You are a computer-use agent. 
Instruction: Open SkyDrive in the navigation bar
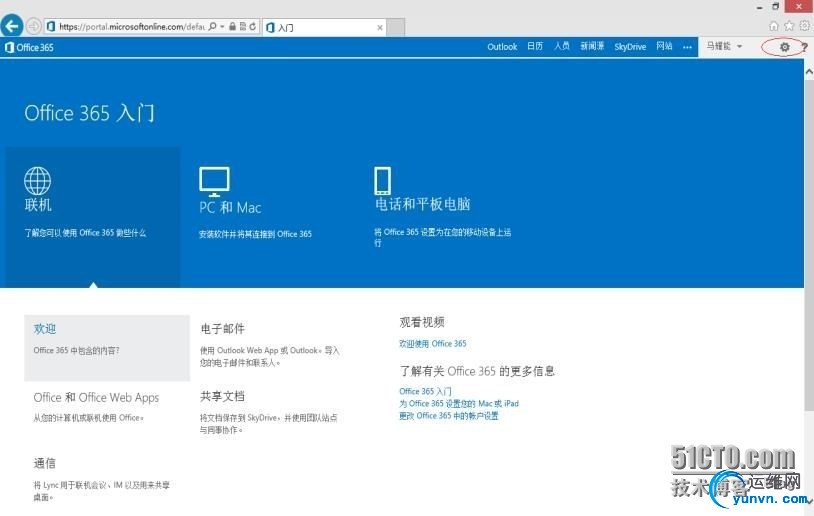click(630, 47)
